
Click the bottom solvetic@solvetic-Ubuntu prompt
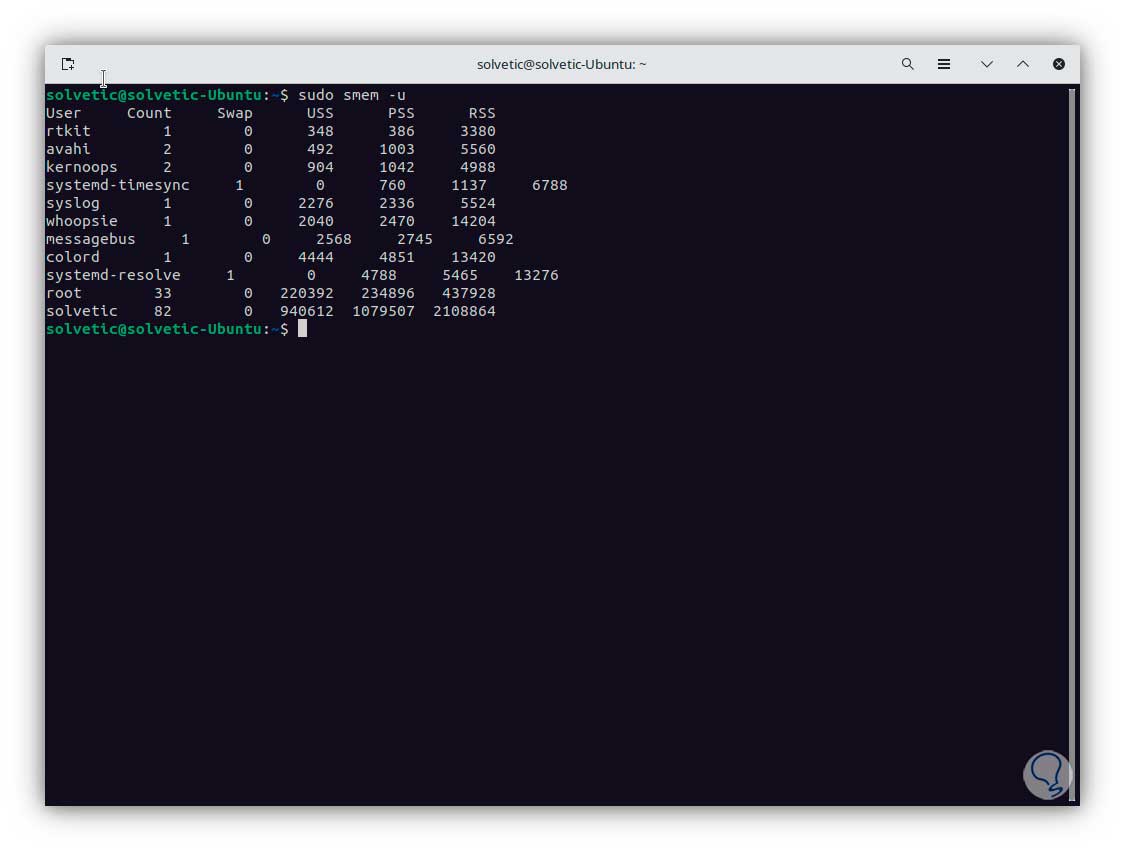[x=167, y=329]
